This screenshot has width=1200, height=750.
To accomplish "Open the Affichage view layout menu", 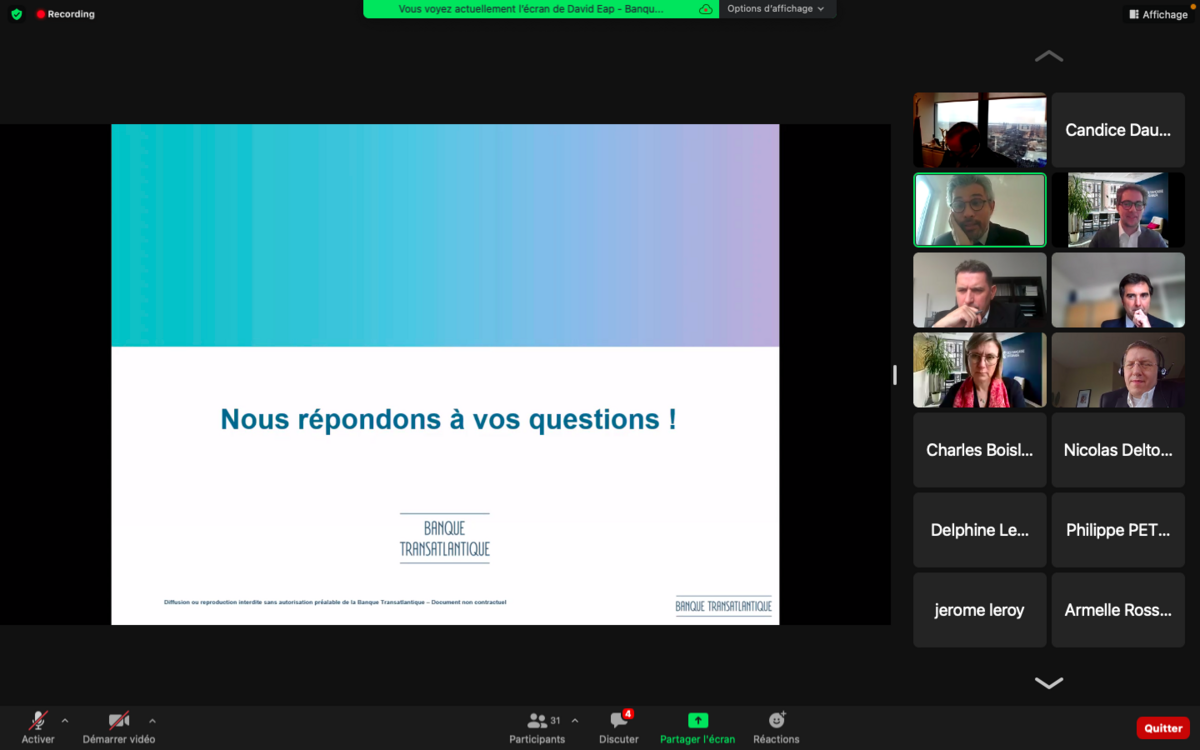I will tap(1158, 14).
